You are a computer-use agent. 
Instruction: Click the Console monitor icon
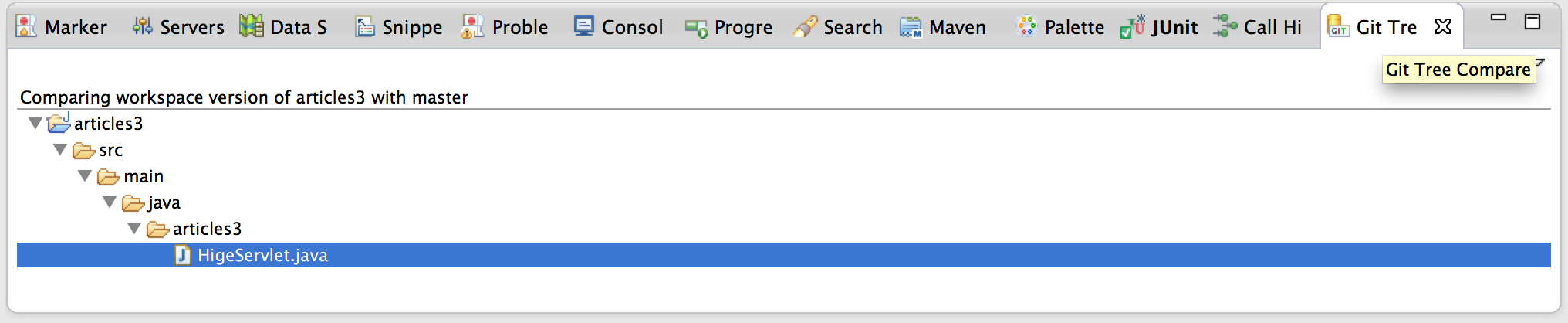[584, 26]
